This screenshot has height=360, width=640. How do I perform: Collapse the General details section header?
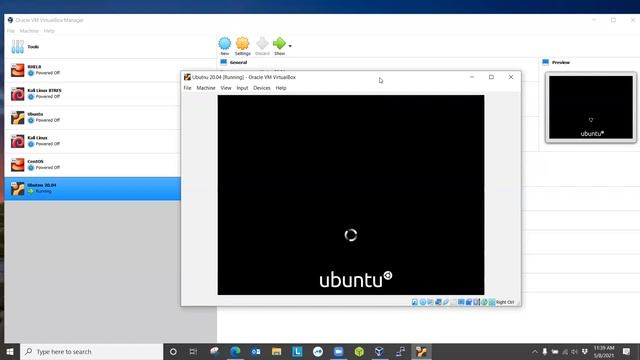click(238, 62)
